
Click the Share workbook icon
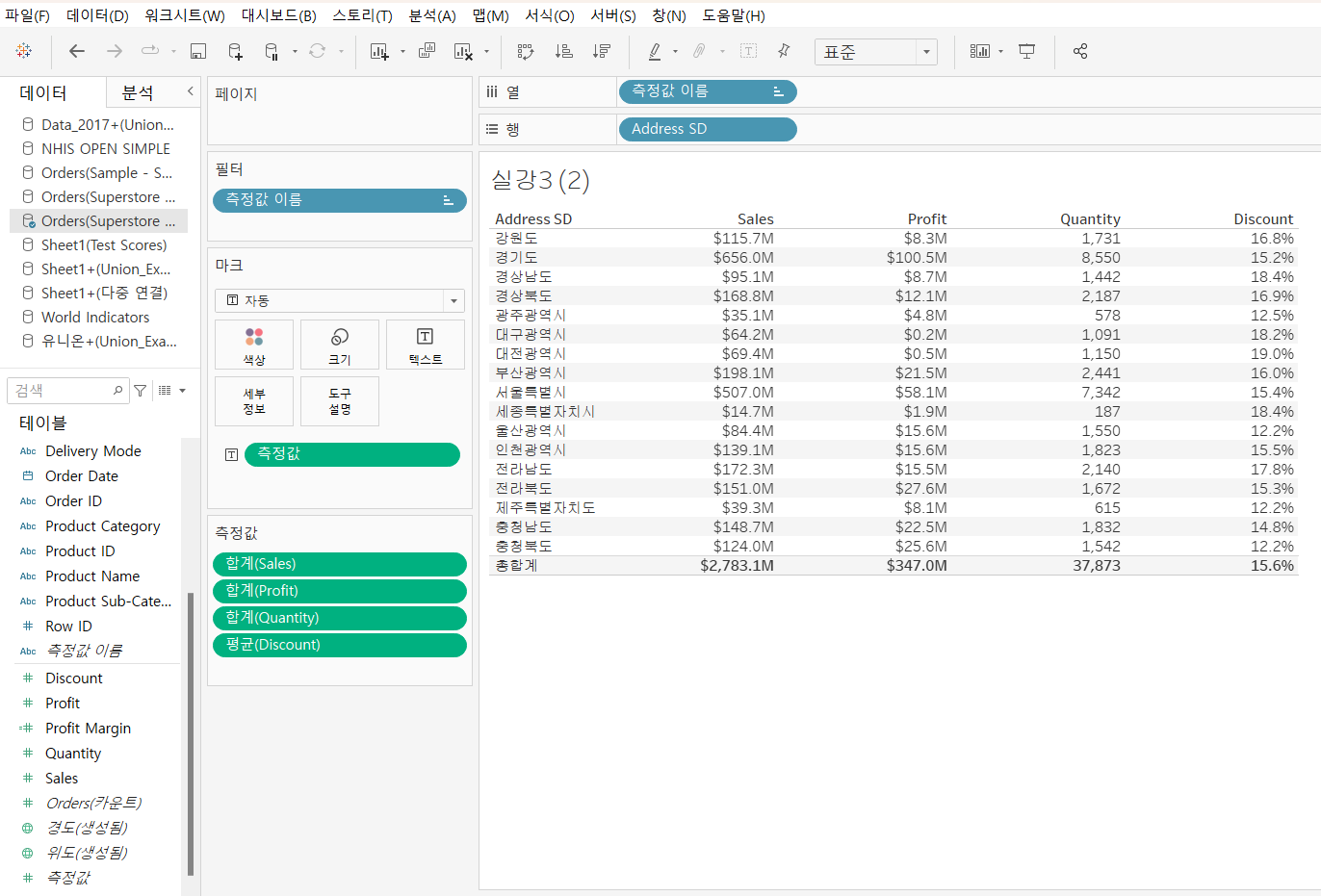[x=1080, y=51]
